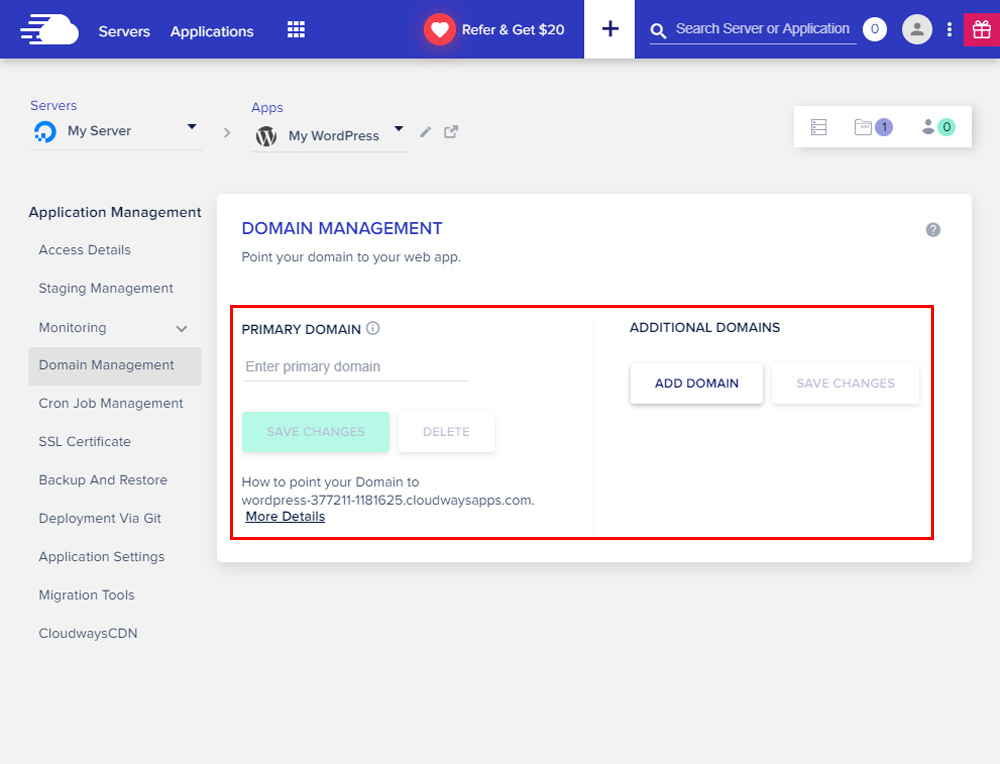Select Staging Management in sidebar

pyautogui.click(x=106, y=288)
